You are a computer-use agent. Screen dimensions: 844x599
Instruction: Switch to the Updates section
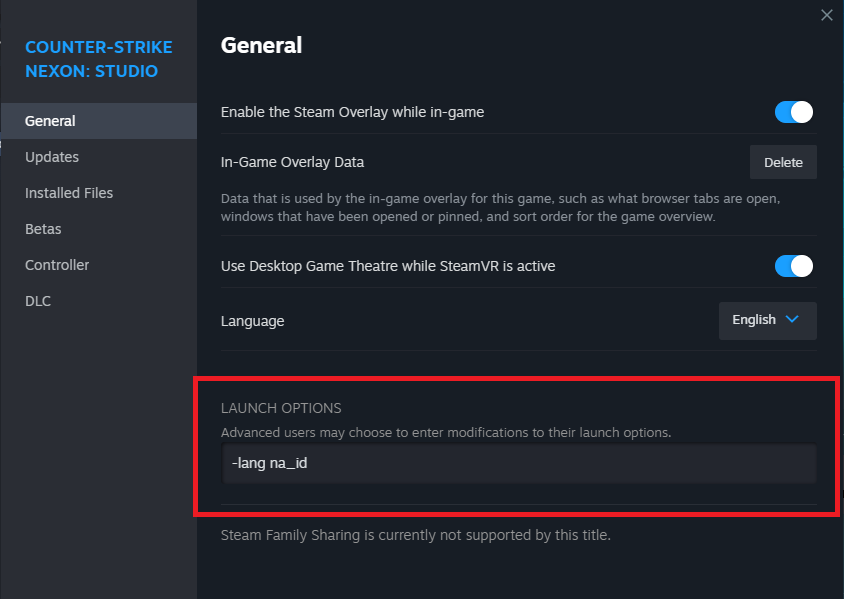51,156
